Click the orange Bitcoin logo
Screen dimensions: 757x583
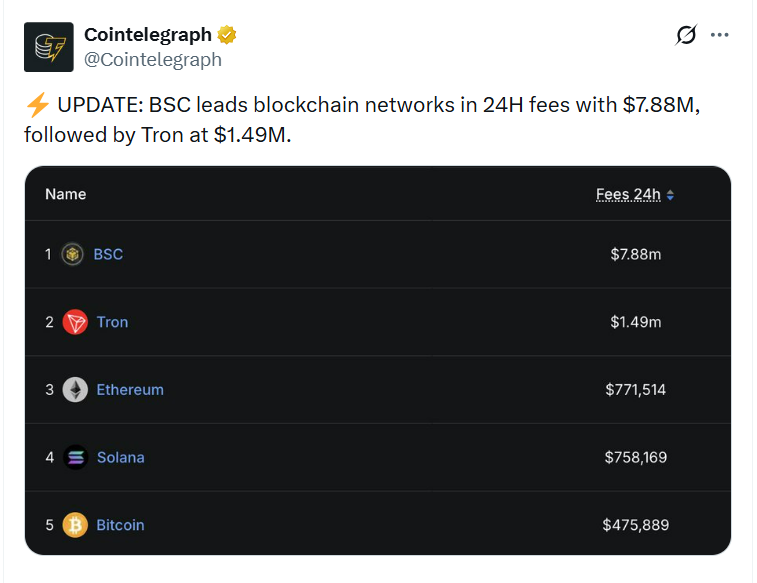pos(75,525)
